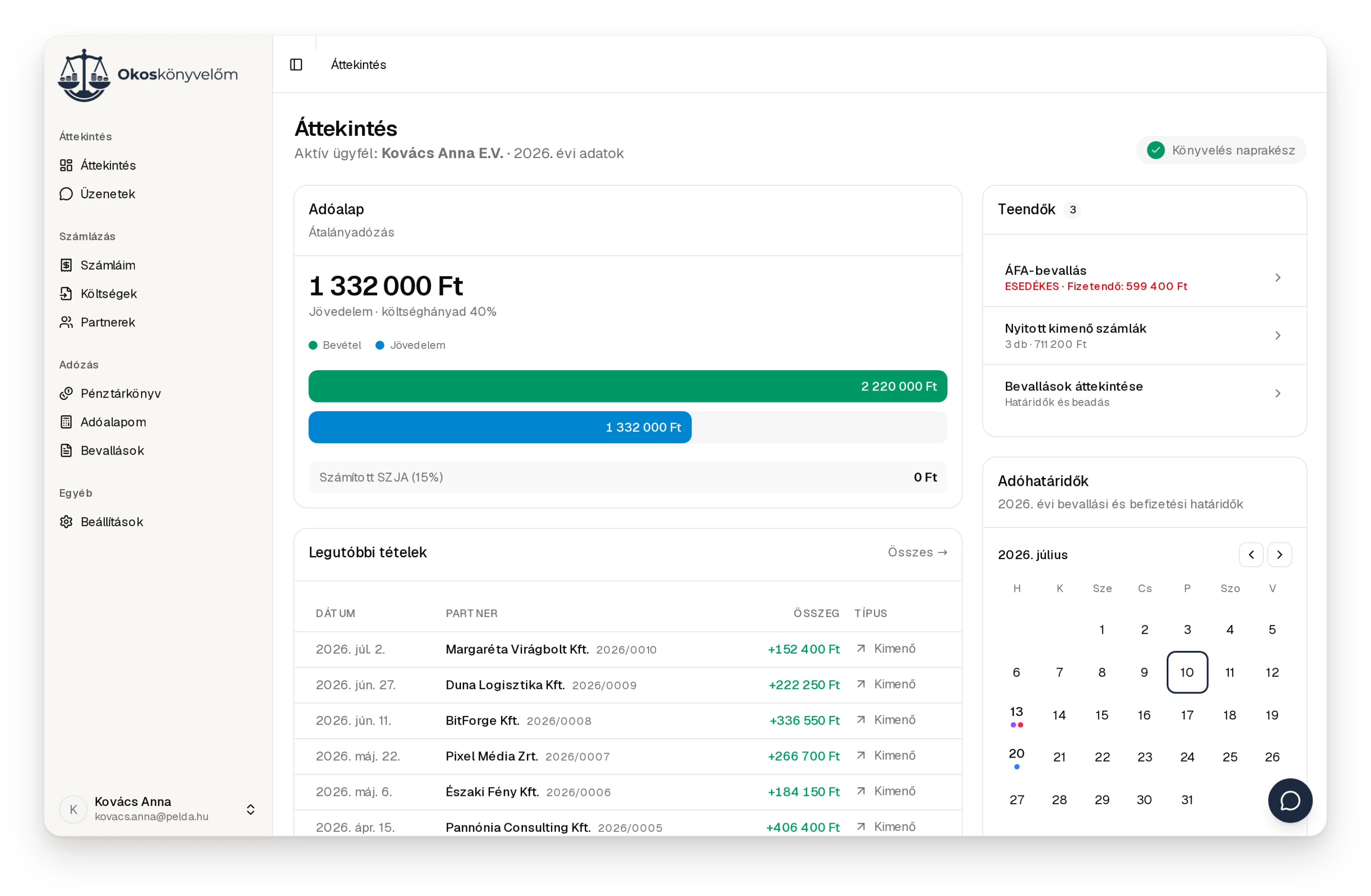Open the Nyitott kimenő számlák chevron
The image size is (1371, 896).
tap(1278, 335)
